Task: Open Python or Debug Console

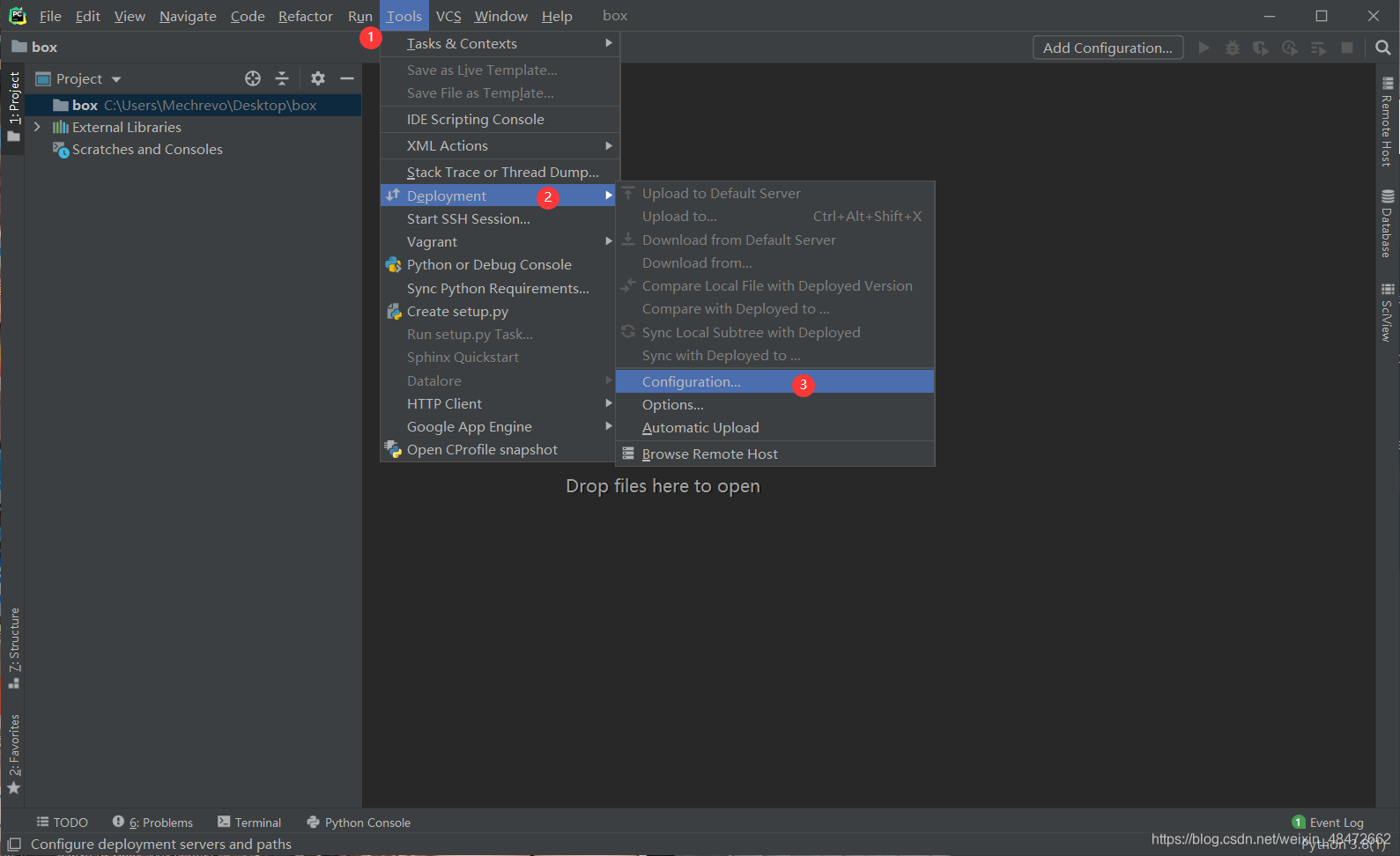Action: point(500,264)
